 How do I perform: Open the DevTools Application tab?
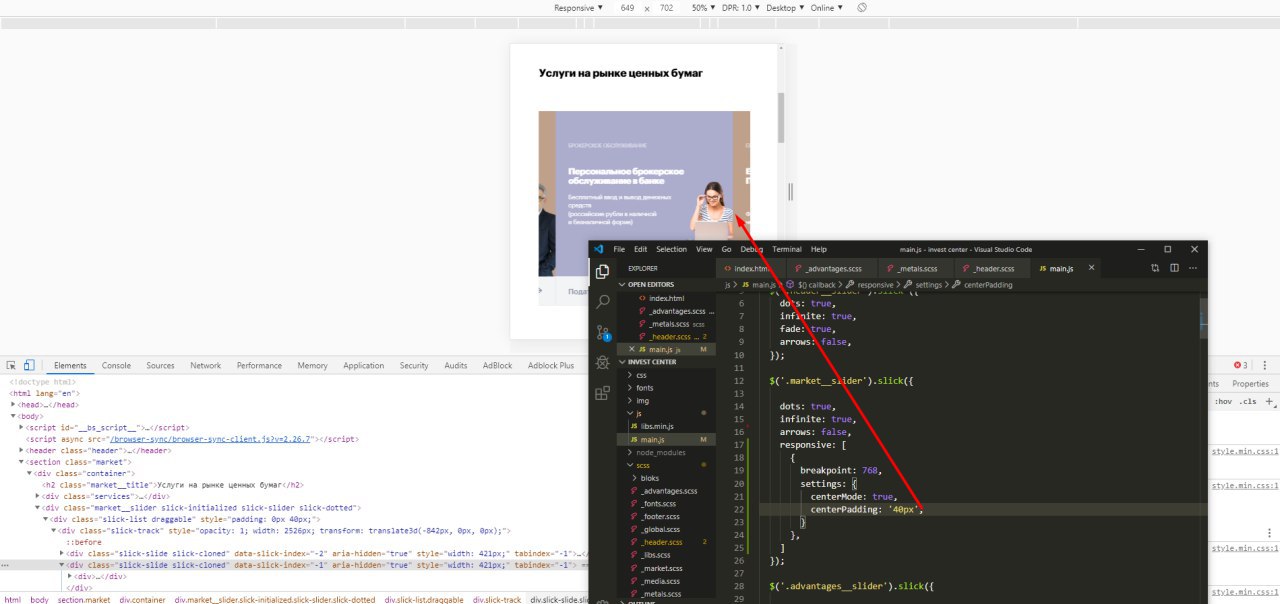pyautogui.click(x=363, y=366)
